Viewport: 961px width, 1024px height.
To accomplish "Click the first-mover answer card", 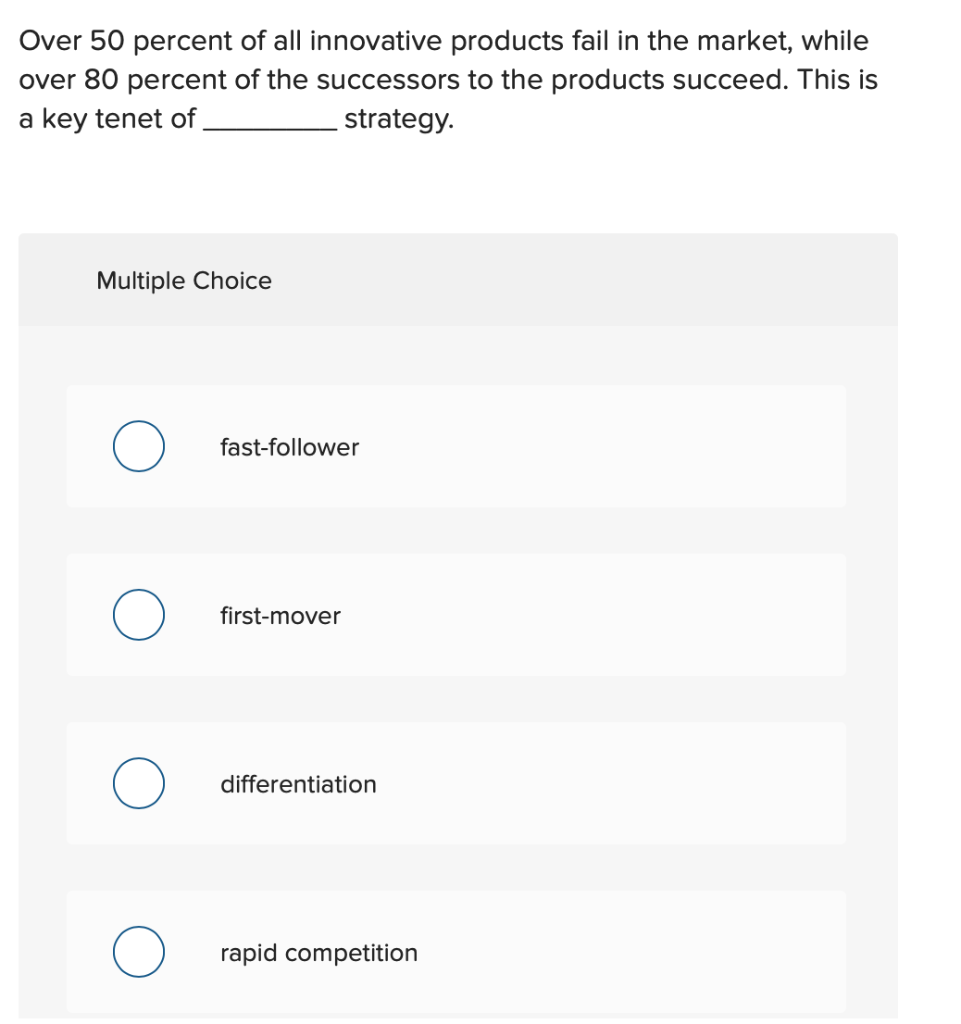I will coord(456,615).
